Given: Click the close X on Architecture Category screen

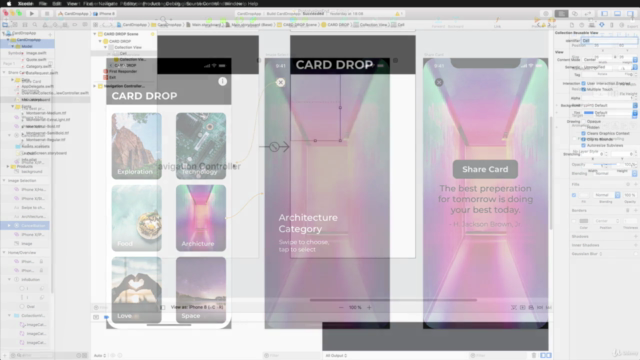Looking at the screenshot, I should point(280,82).
